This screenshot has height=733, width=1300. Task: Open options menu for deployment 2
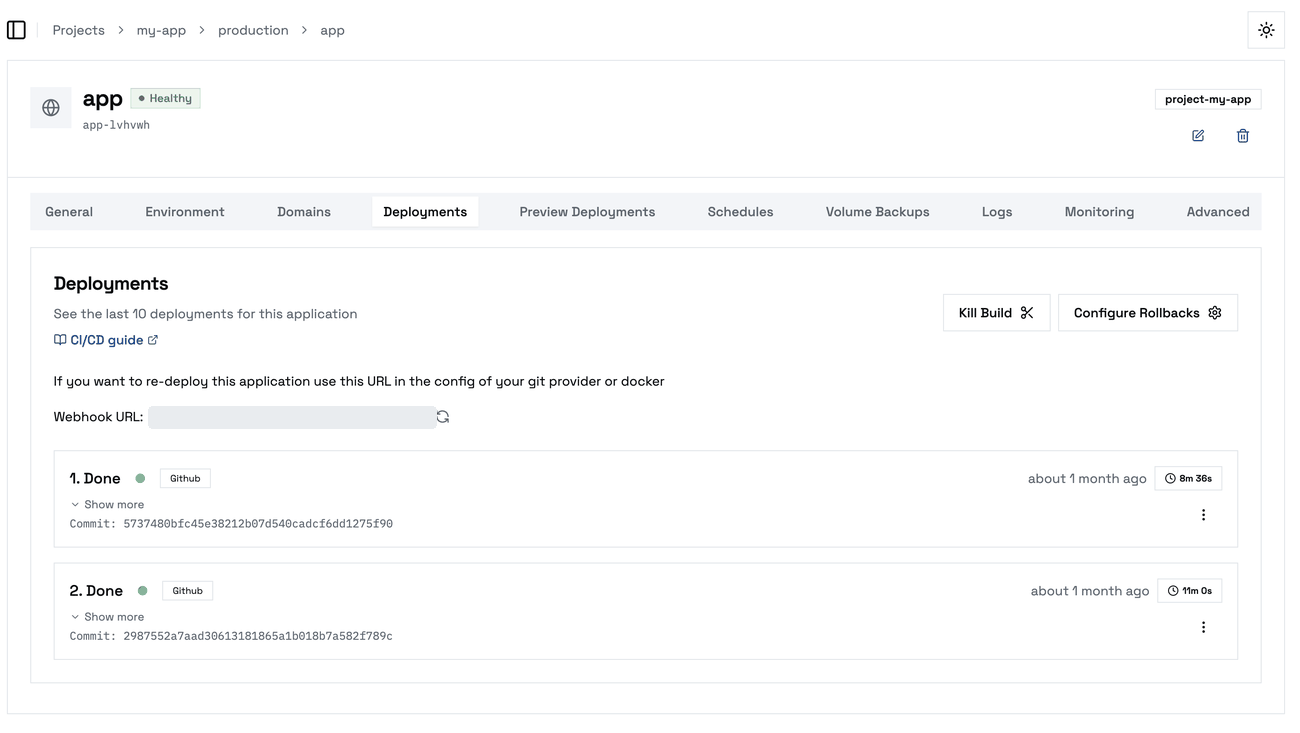click(1203, 627)
